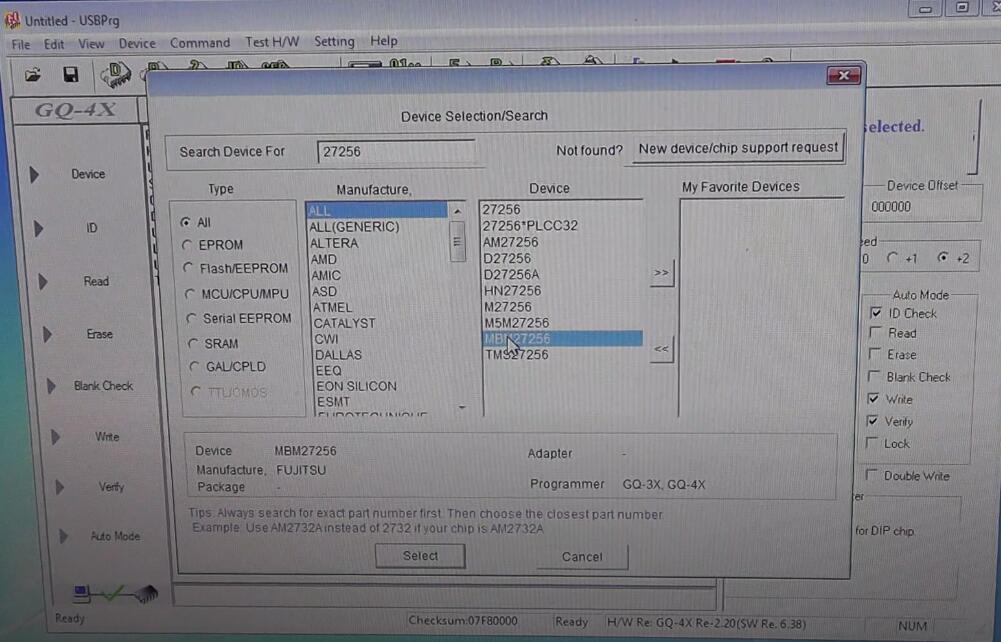
Task: Click the Verify arrow in the sidebar
Action: (59, 488)
